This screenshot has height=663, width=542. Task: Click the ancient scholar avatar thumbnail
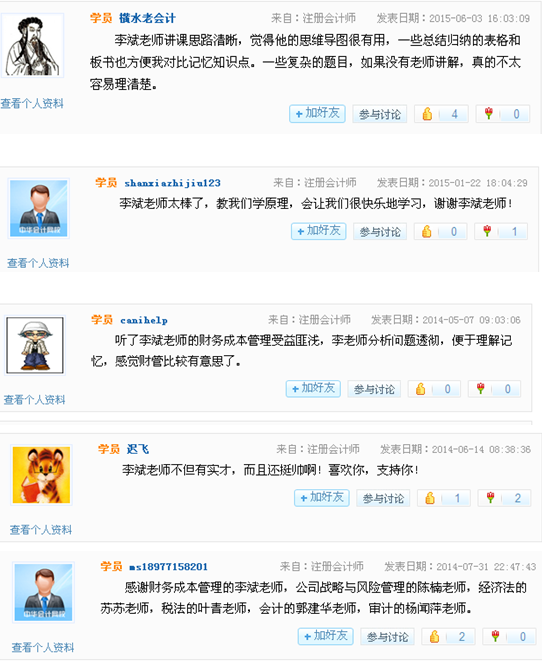coord(33,46)
